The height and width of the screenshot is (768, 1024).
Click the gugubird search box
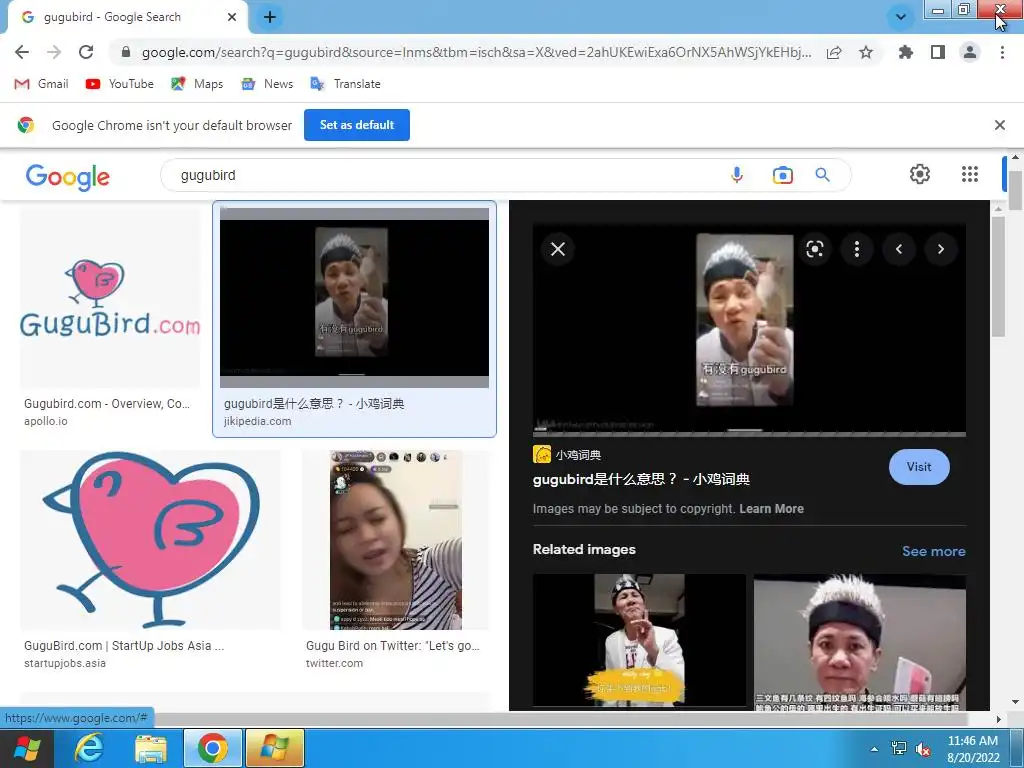444,175
